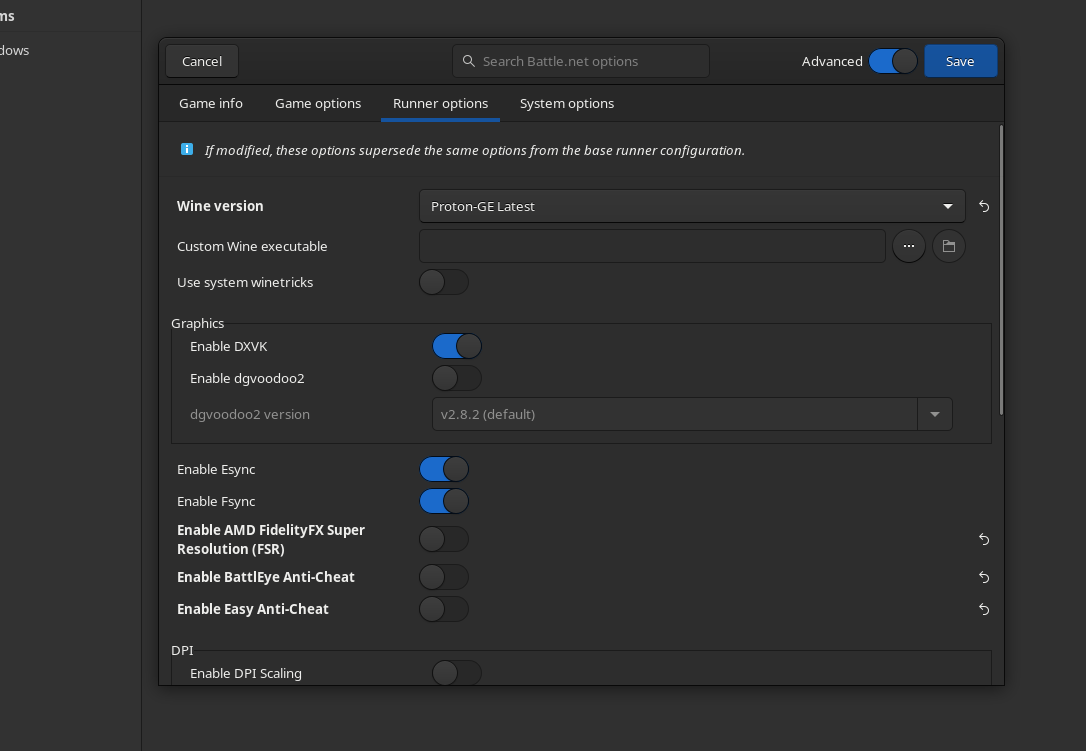Viewport: 1086px width, 751px height.
Task: Click the 'Enable Esync' label
Action: pyautogui.click(x=216, y=469)
